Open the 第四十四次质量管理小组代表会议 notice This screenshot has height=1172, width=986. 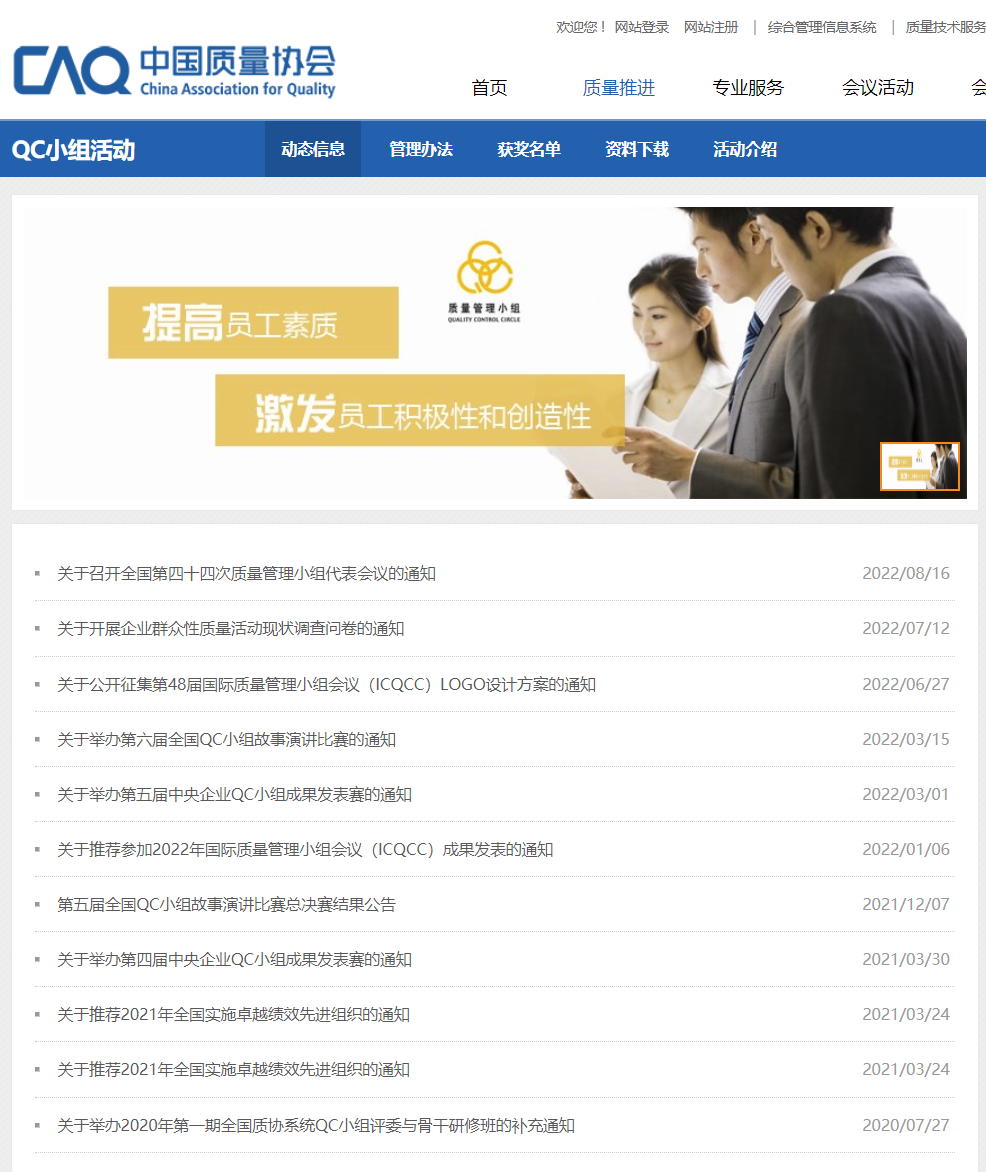point(248,573)
